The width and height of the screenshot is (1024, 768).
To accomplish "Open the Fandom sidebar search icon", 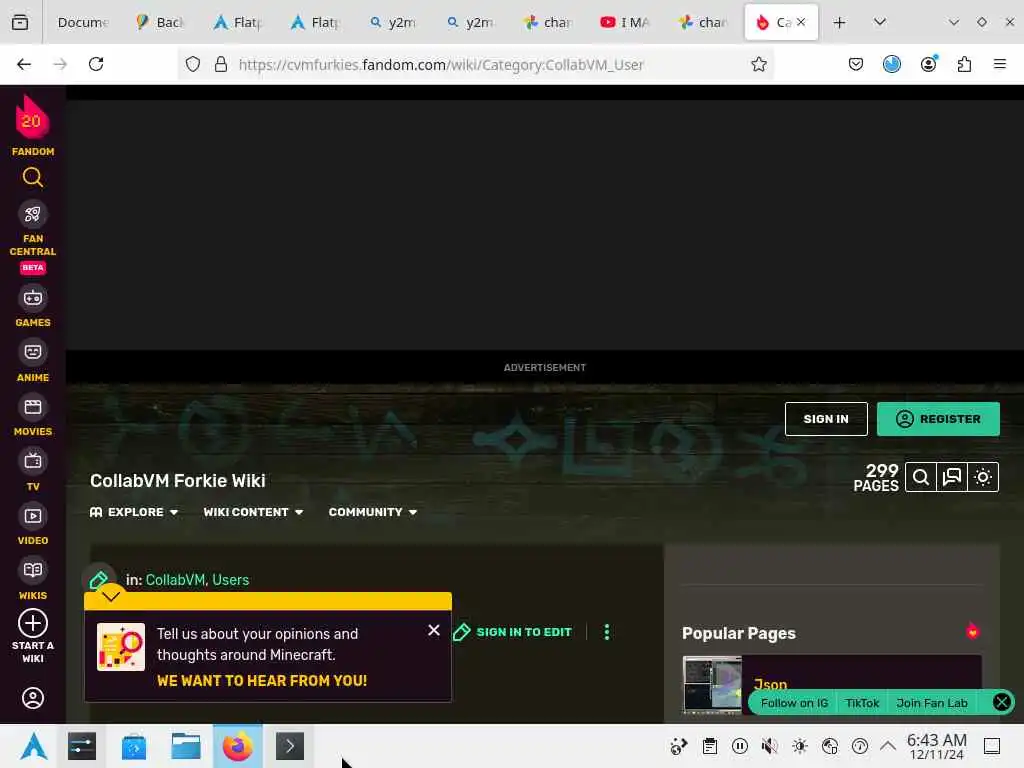I will 33,177.
